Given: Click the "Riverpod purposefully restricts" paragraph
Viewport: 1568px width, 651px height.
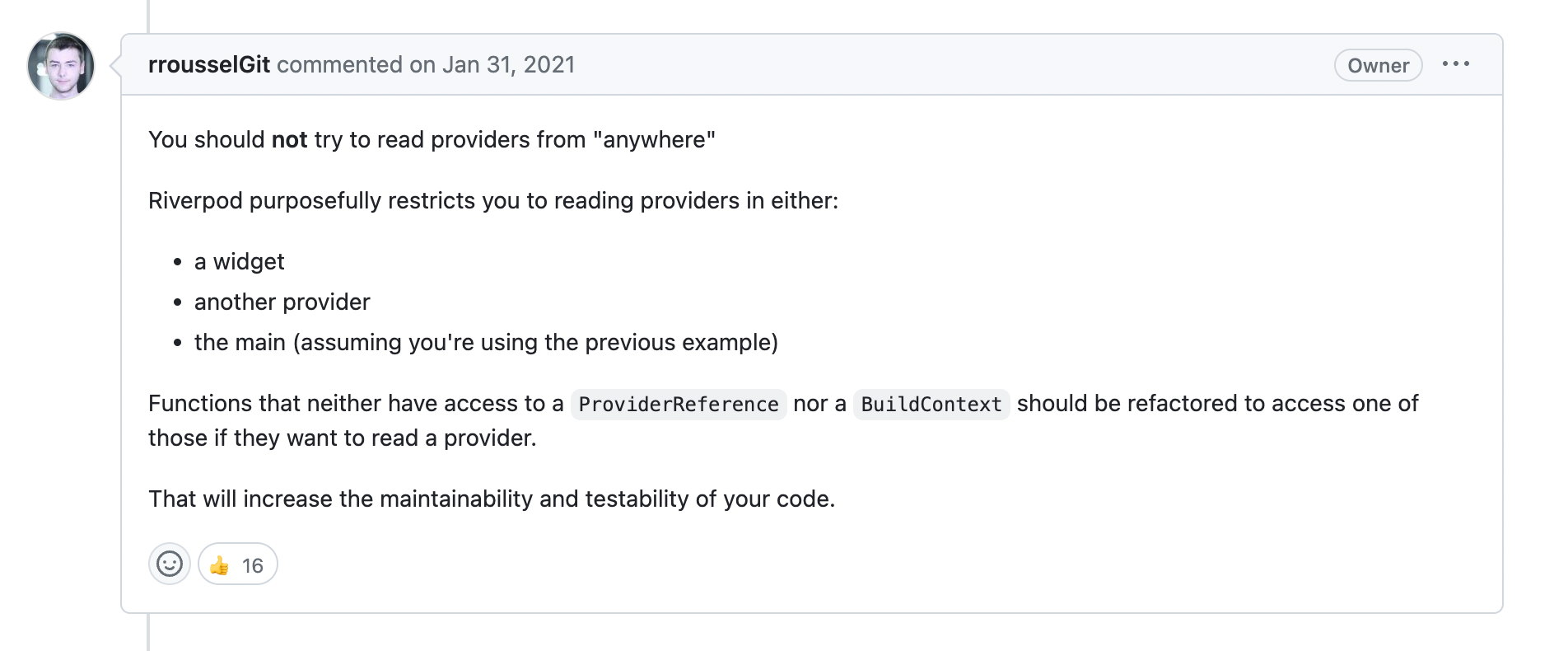Looking at the screenshot, I should [x=493, y=200].
